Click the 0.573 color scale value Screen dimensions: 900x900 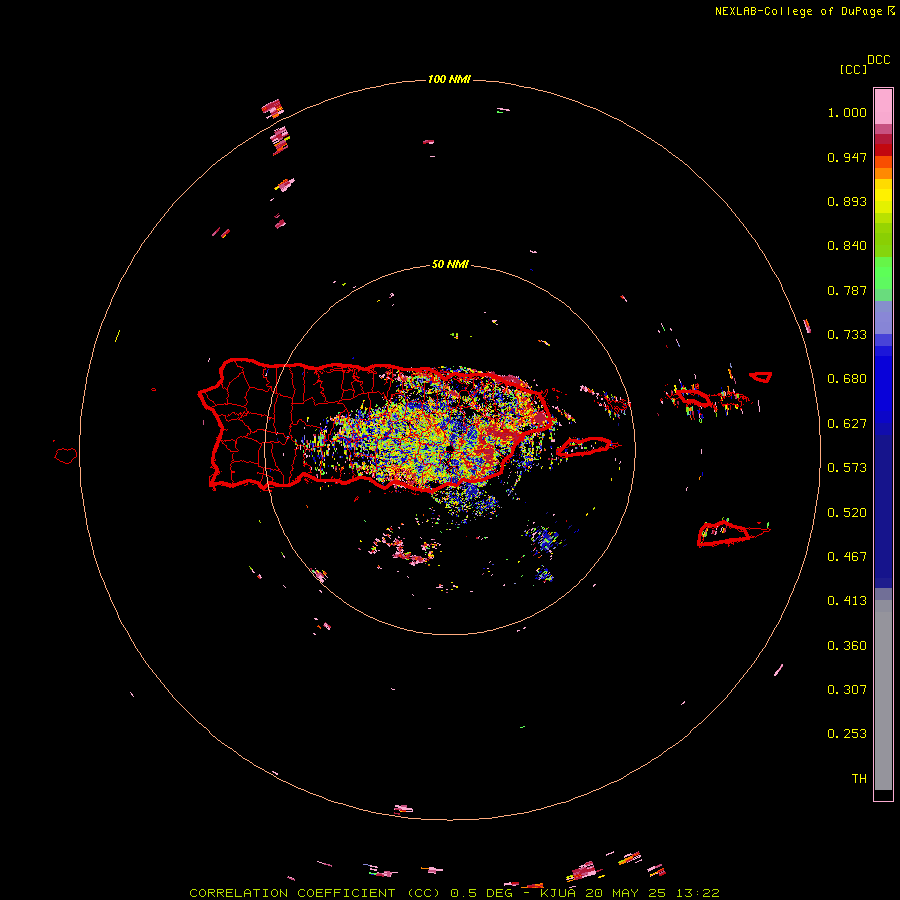click(847, 468)
